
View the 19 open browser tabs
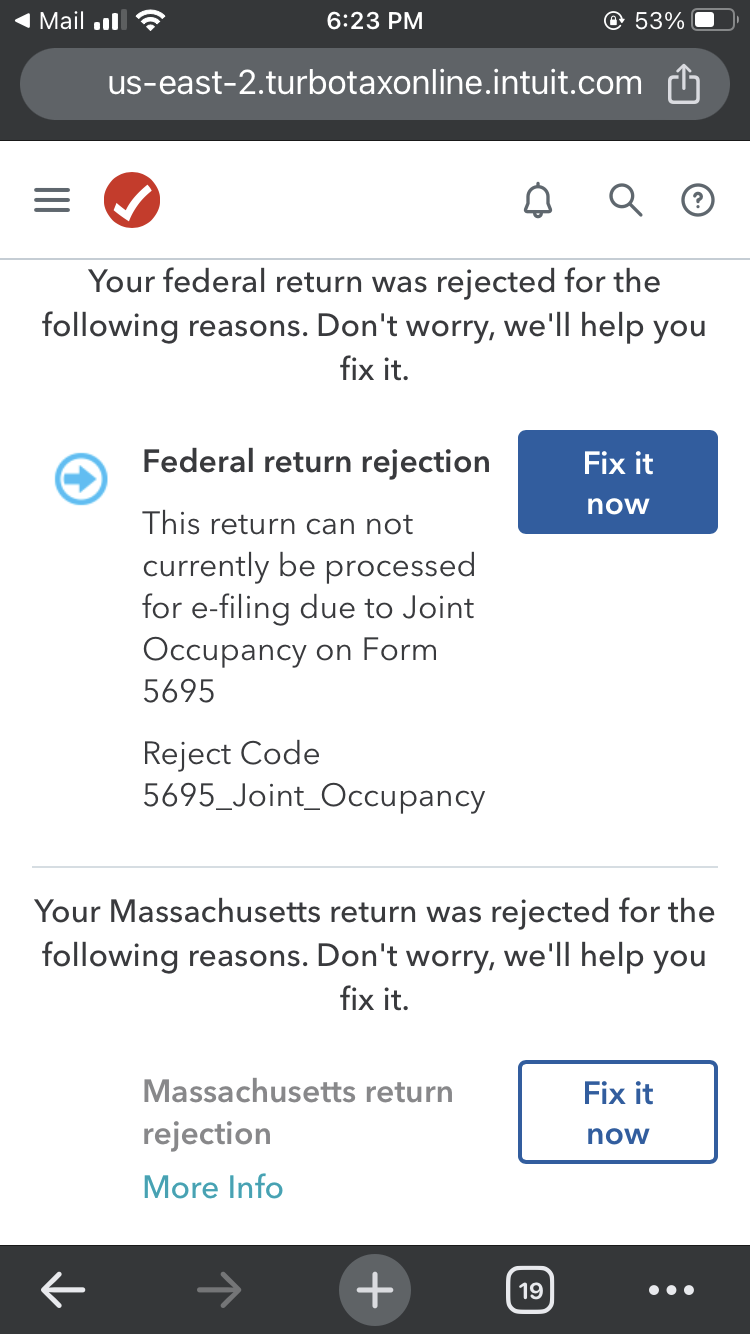click(x=530, y=1289)
